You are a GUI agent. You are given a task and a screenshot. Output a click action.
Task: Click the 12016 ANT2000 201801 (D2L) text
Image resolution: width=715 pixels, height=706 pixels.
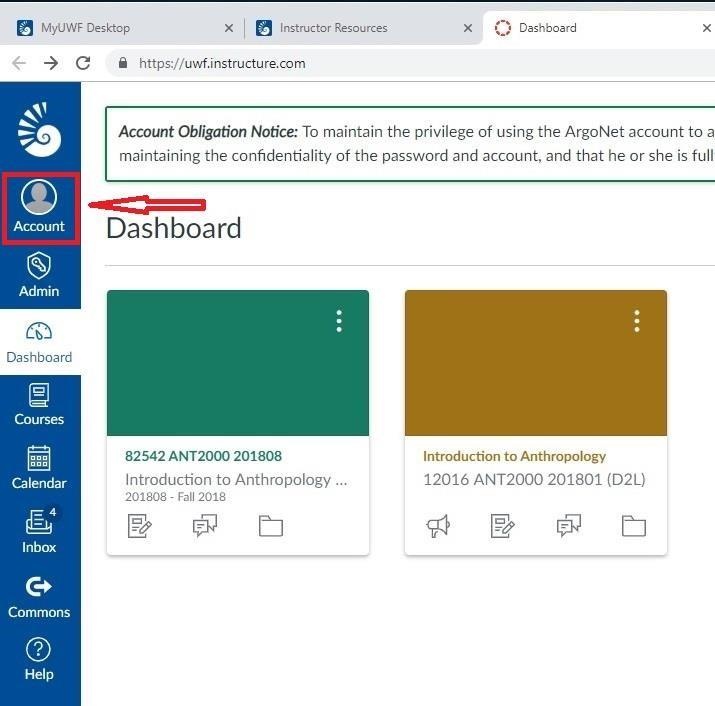coord(534,479)
